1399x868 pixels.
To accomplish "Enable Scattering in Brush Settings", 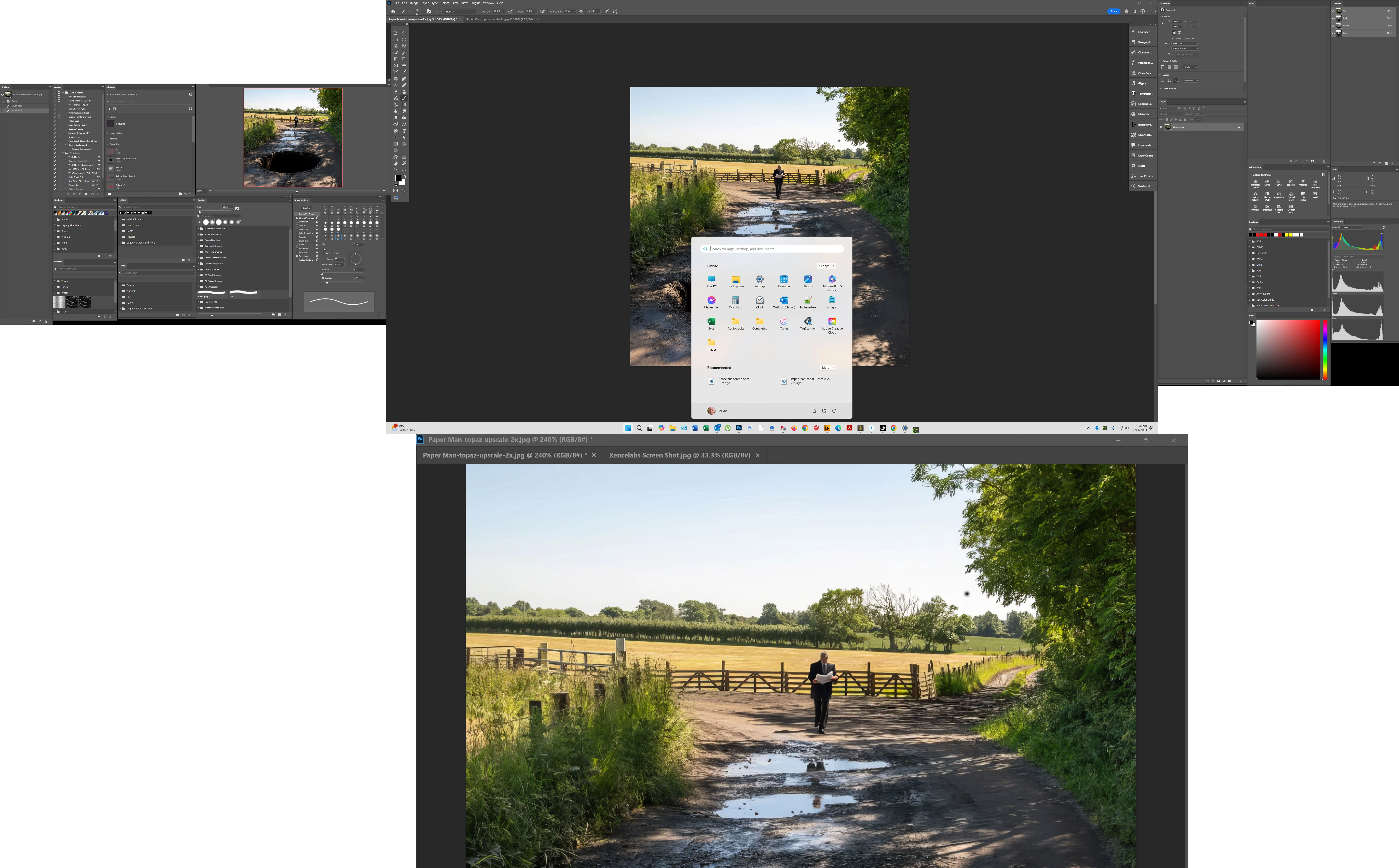I will click(297, 222).
